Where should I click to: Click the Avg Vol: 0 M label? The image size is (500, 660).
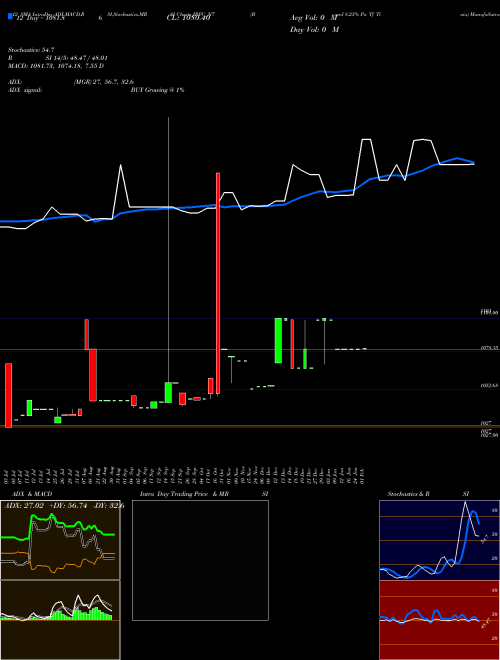[314, 18]
